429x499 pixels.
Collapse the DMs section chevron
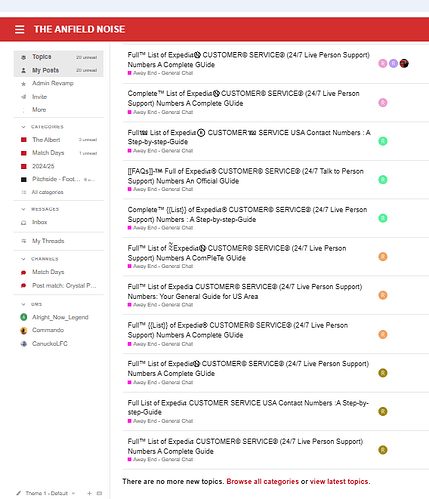pyautogui.click(x=23, y=304)
